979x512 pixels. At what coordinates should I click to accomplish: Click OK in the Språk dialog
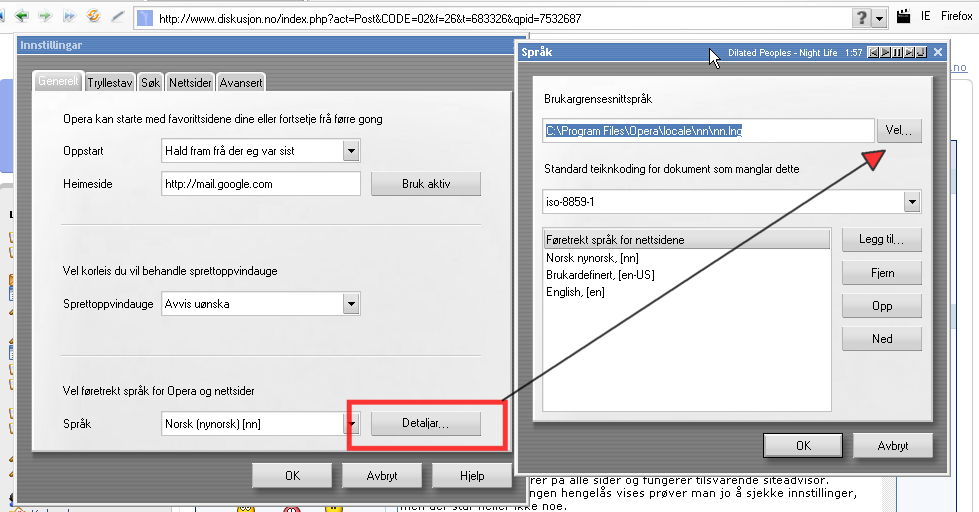[x=803, y=446]
